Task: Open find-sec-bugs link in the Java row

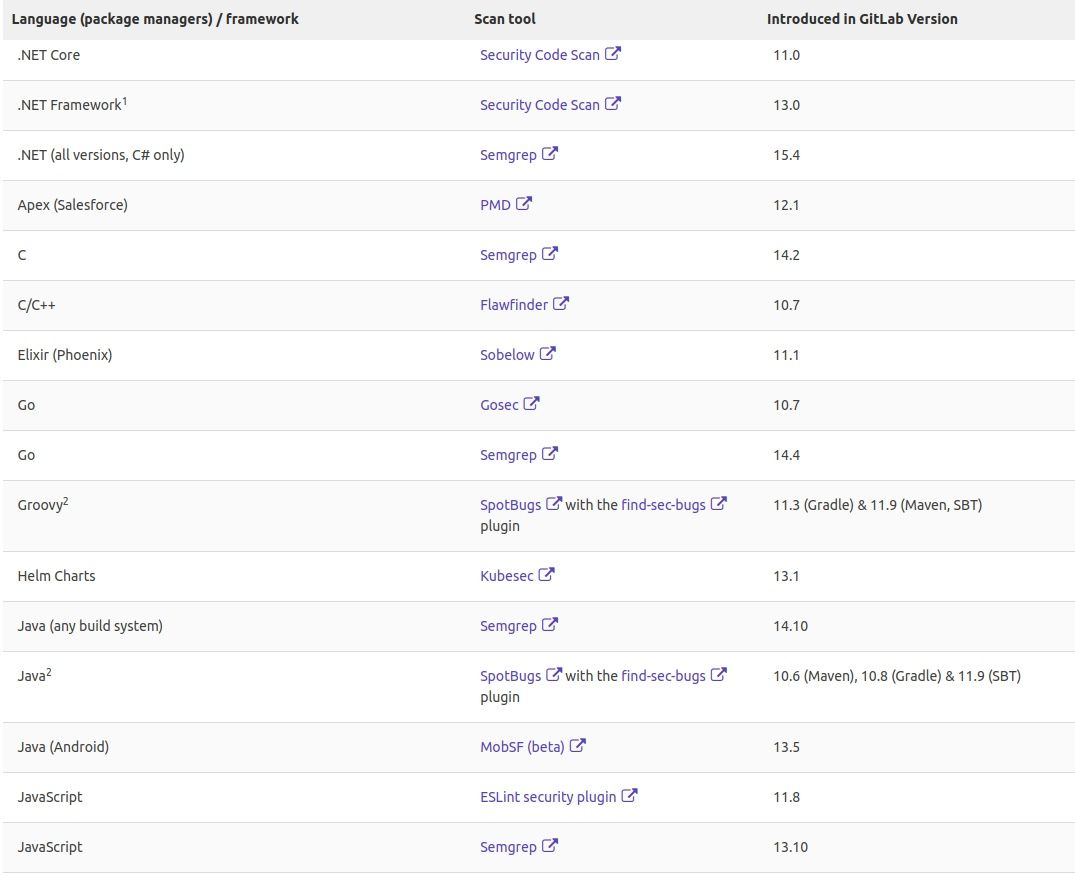Action: 663,676
